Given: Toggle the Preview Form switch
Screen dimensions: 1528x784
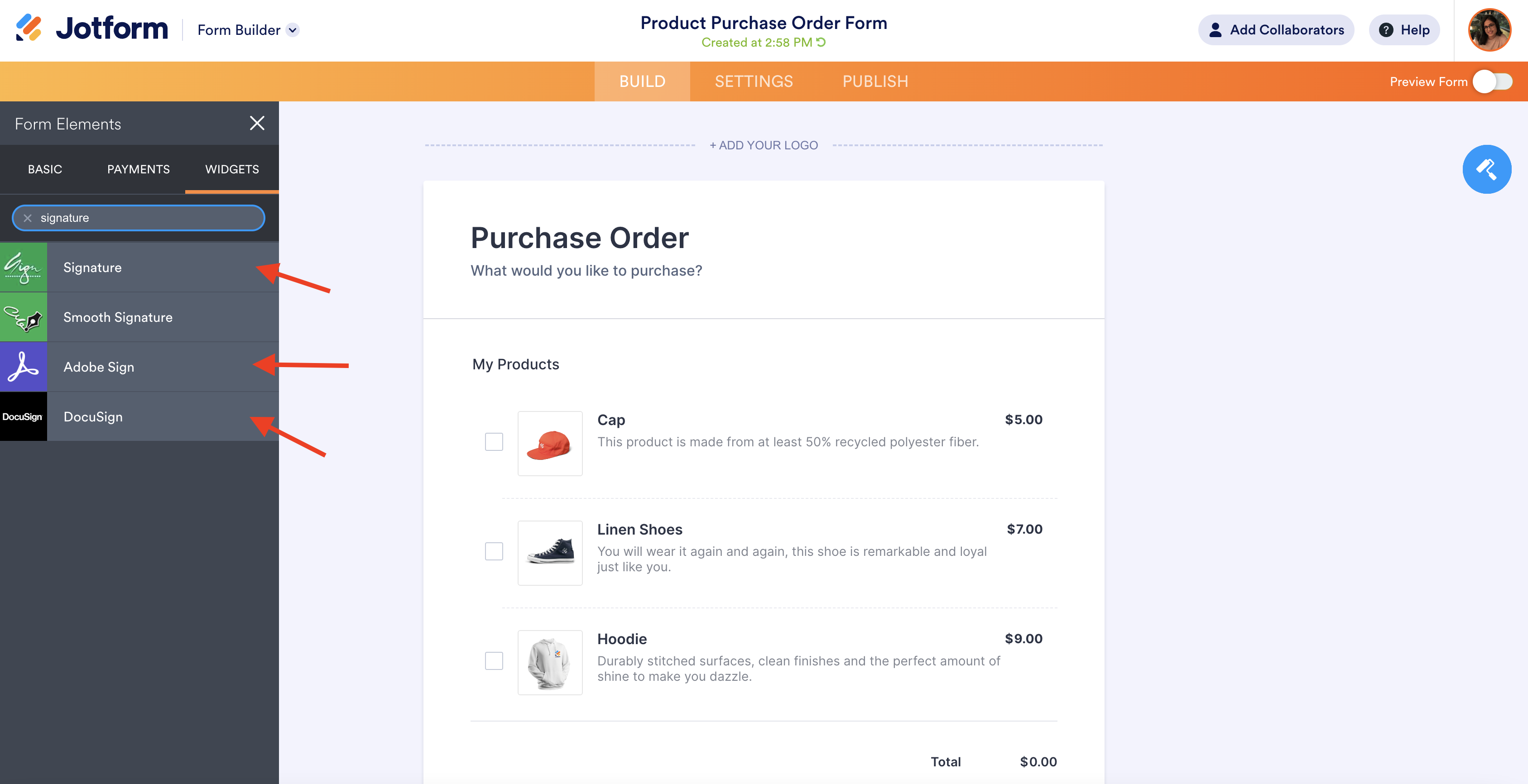Looking at the screenshot, I should pos(1492,82).
